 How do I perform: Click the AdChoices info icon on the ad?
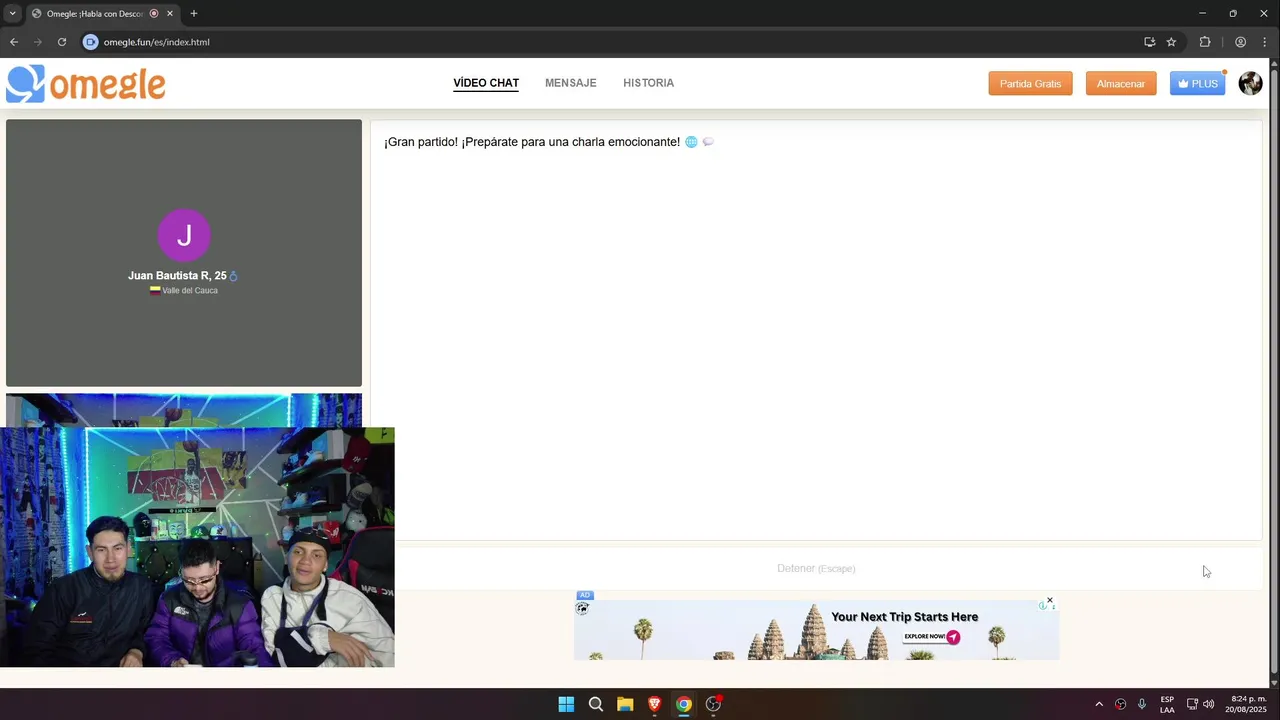click(1044, 605)
